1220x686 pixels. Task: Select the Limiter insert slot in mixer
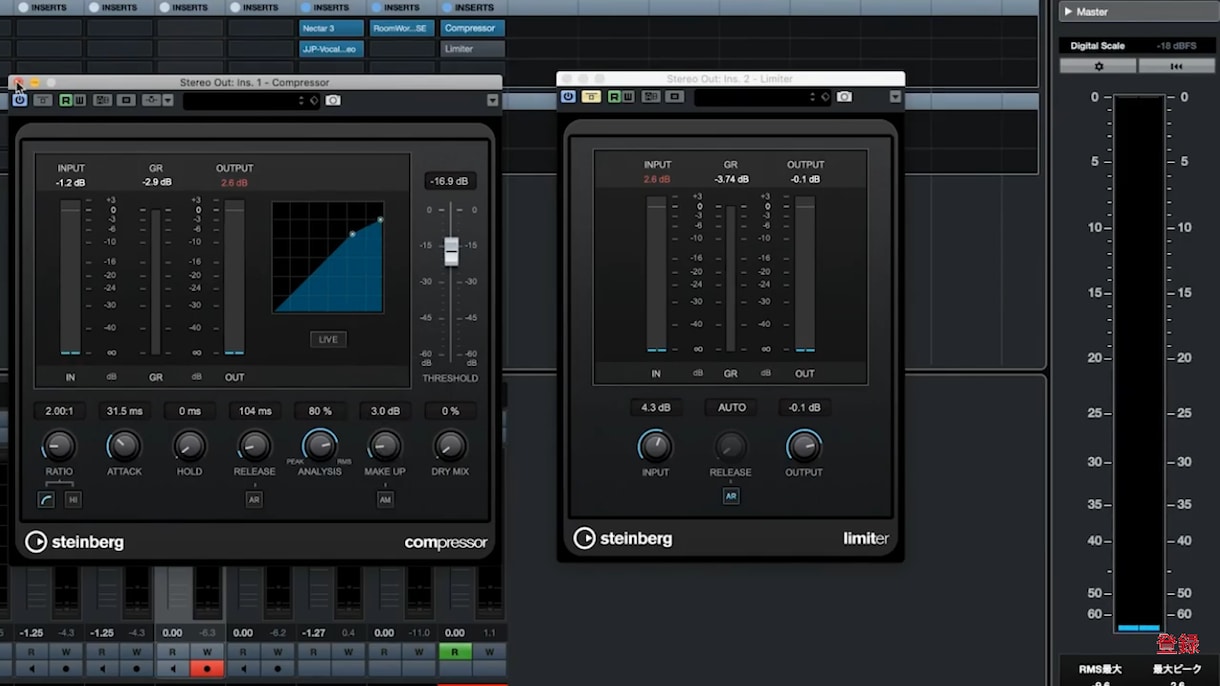coord(473,49)
